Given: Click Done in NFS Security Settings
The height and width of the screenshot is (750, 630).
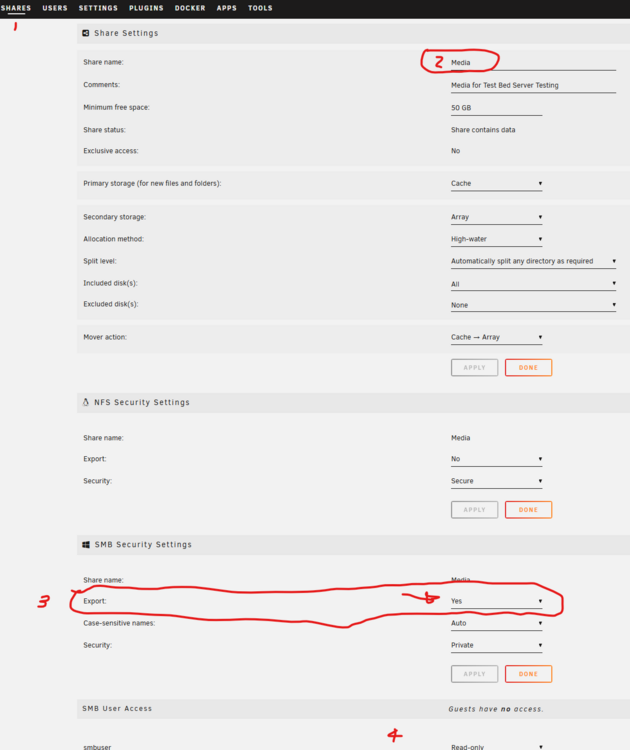Looking at the screenshot, I should click(528, 510).
